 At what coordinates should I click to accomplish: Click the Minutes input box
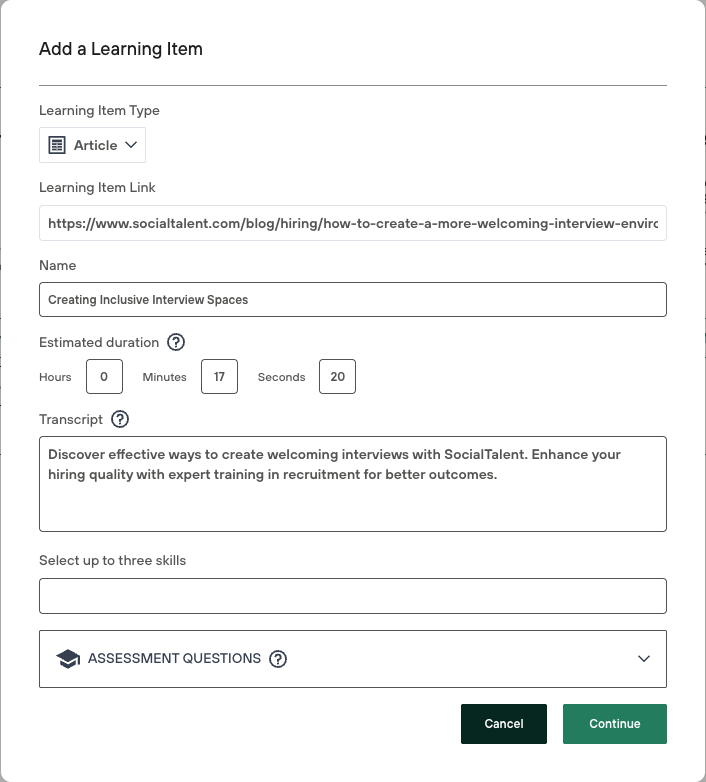219,377
